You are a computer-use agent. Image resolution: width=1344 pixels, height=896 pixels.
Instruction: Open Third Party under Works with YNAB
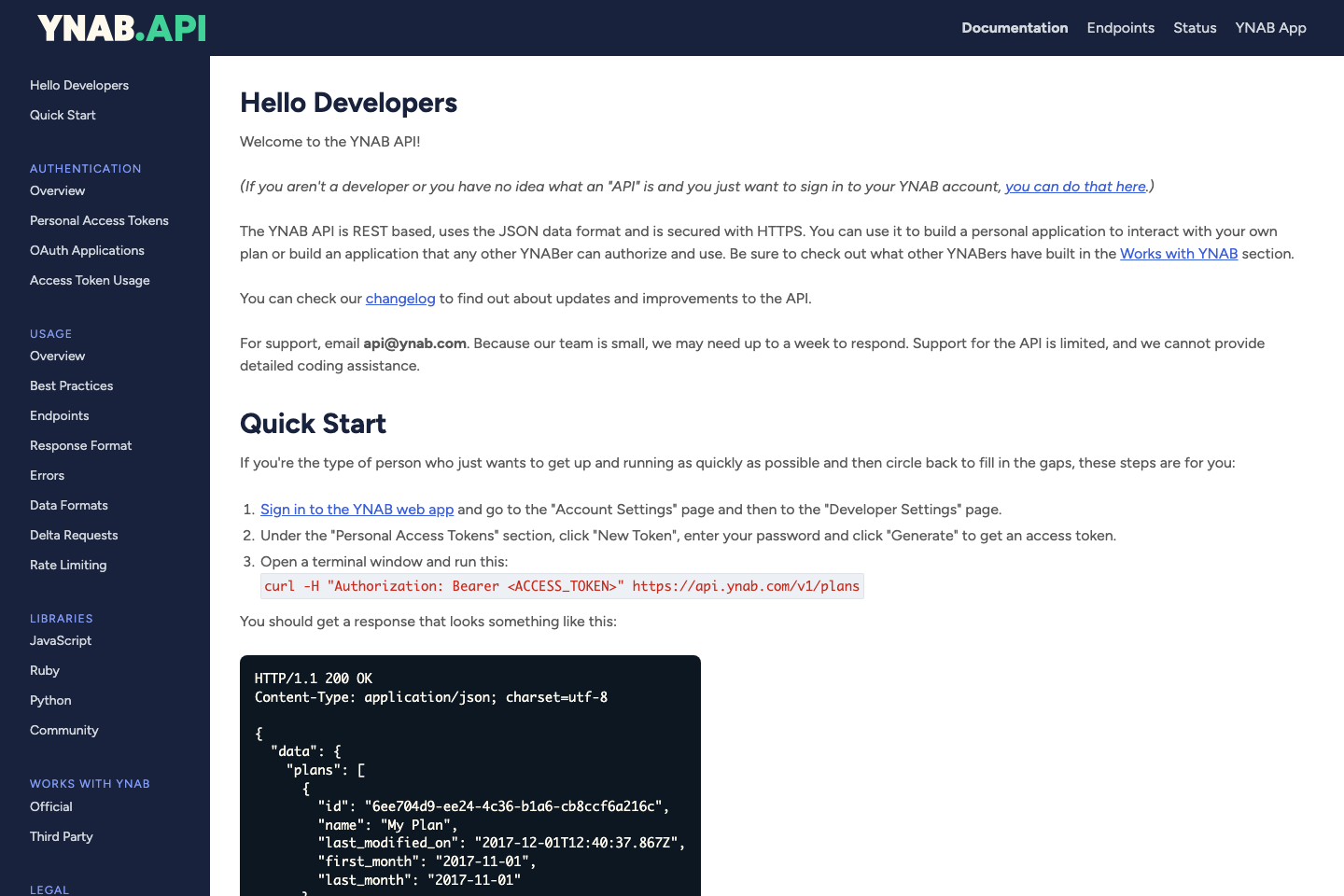[x=62, y=836]
